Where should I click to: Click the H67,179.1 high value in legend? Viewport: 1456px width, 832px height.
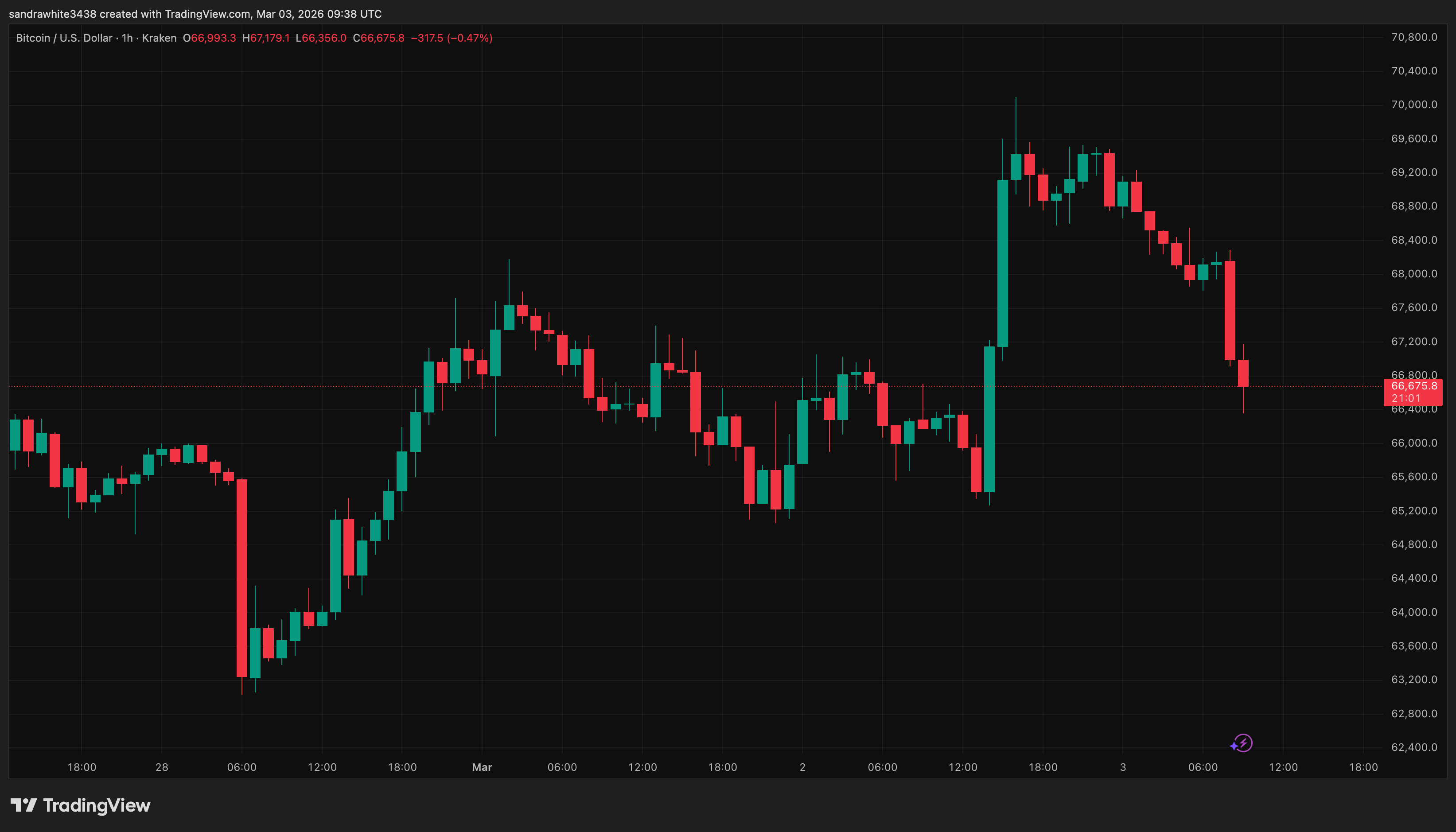[266, 38]
